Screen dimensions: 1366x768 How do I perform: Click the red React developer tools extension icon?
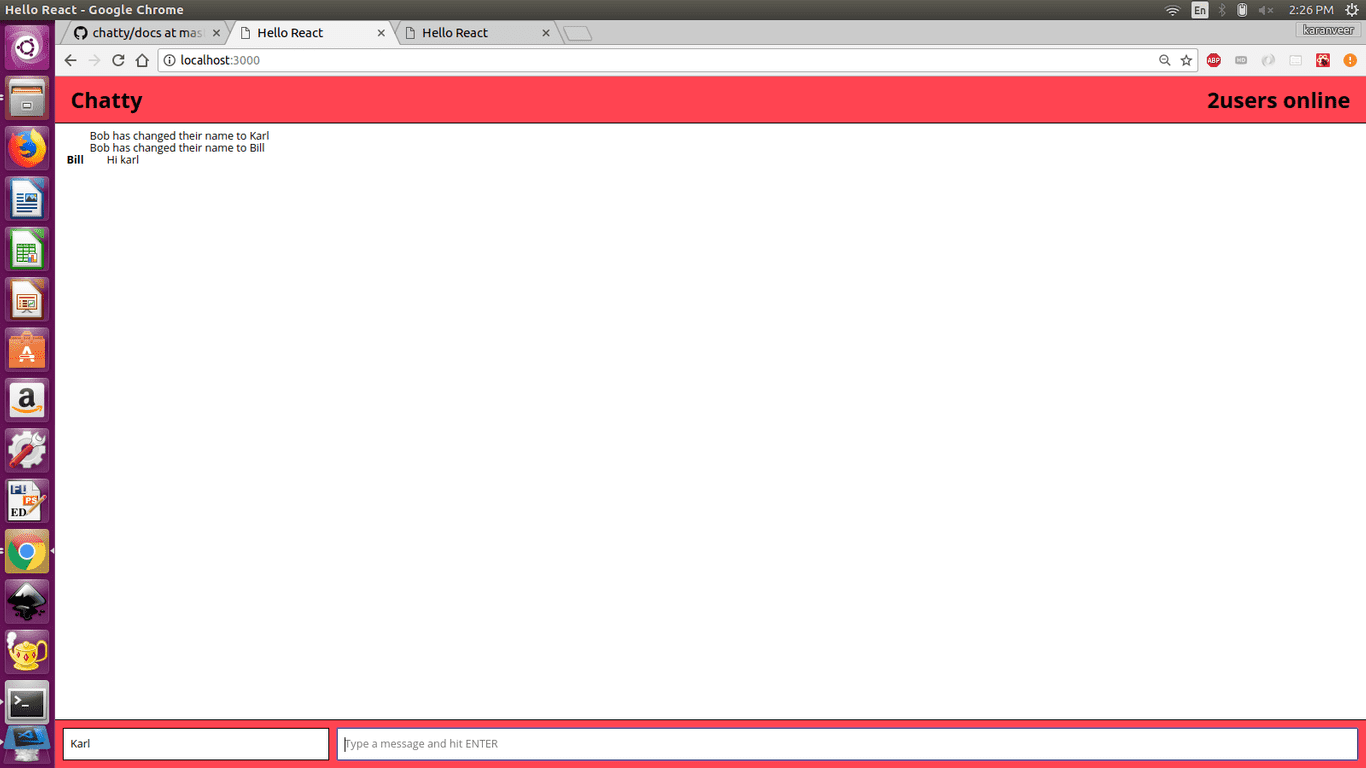(1323, 60)
